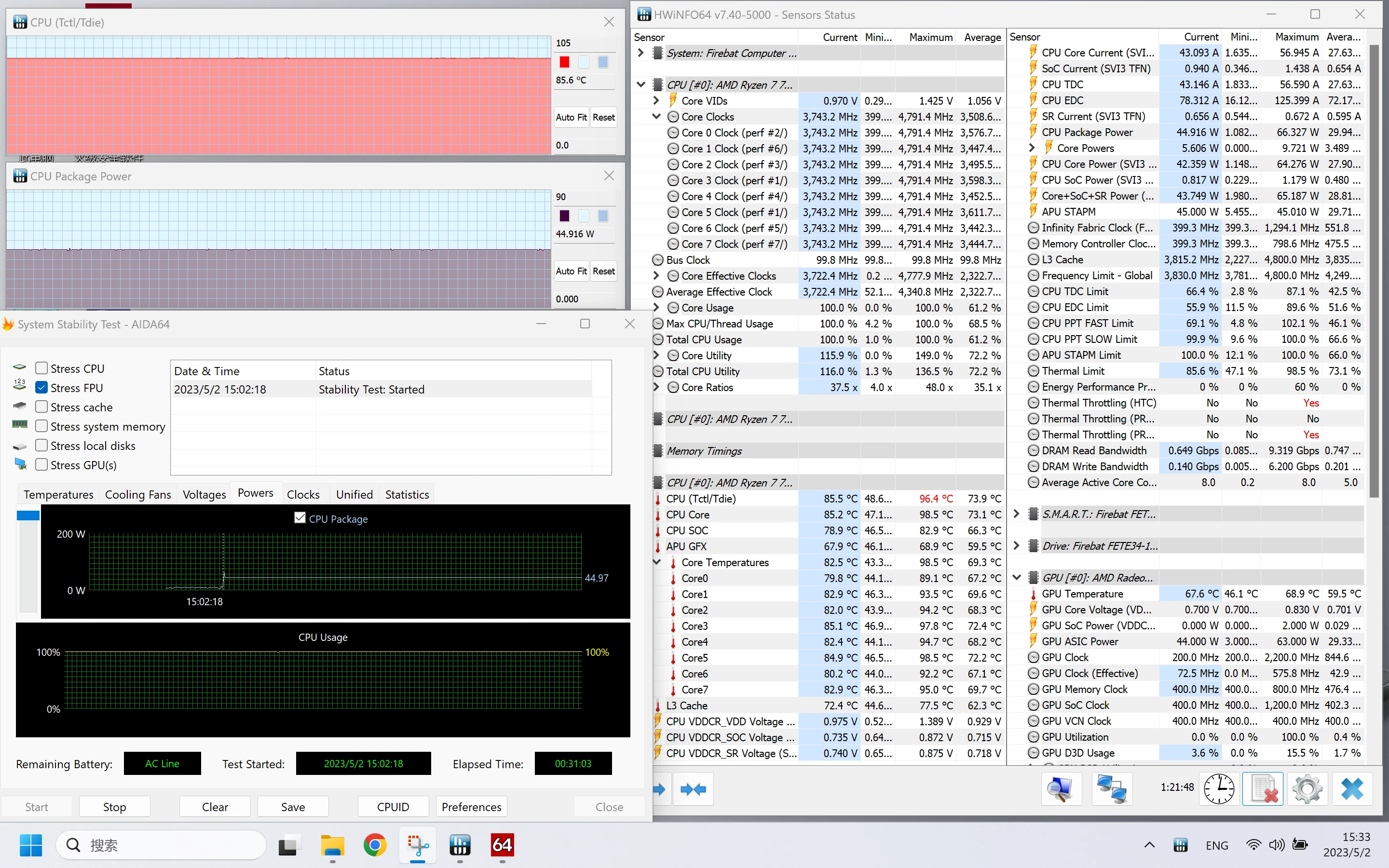Click the battery power tray icon
1389x868 pixels.
pos(1299,845)
